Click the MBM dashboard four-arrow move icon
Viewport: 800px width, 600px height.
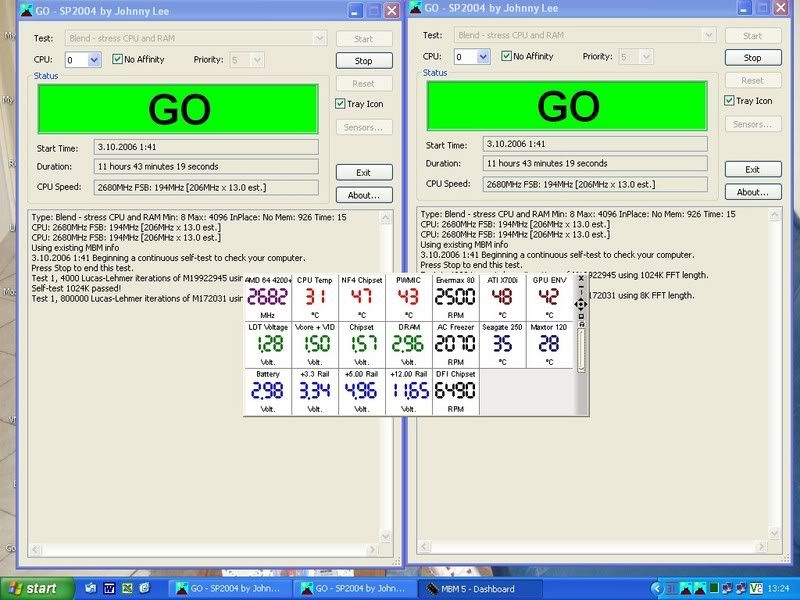click(581, 305)
